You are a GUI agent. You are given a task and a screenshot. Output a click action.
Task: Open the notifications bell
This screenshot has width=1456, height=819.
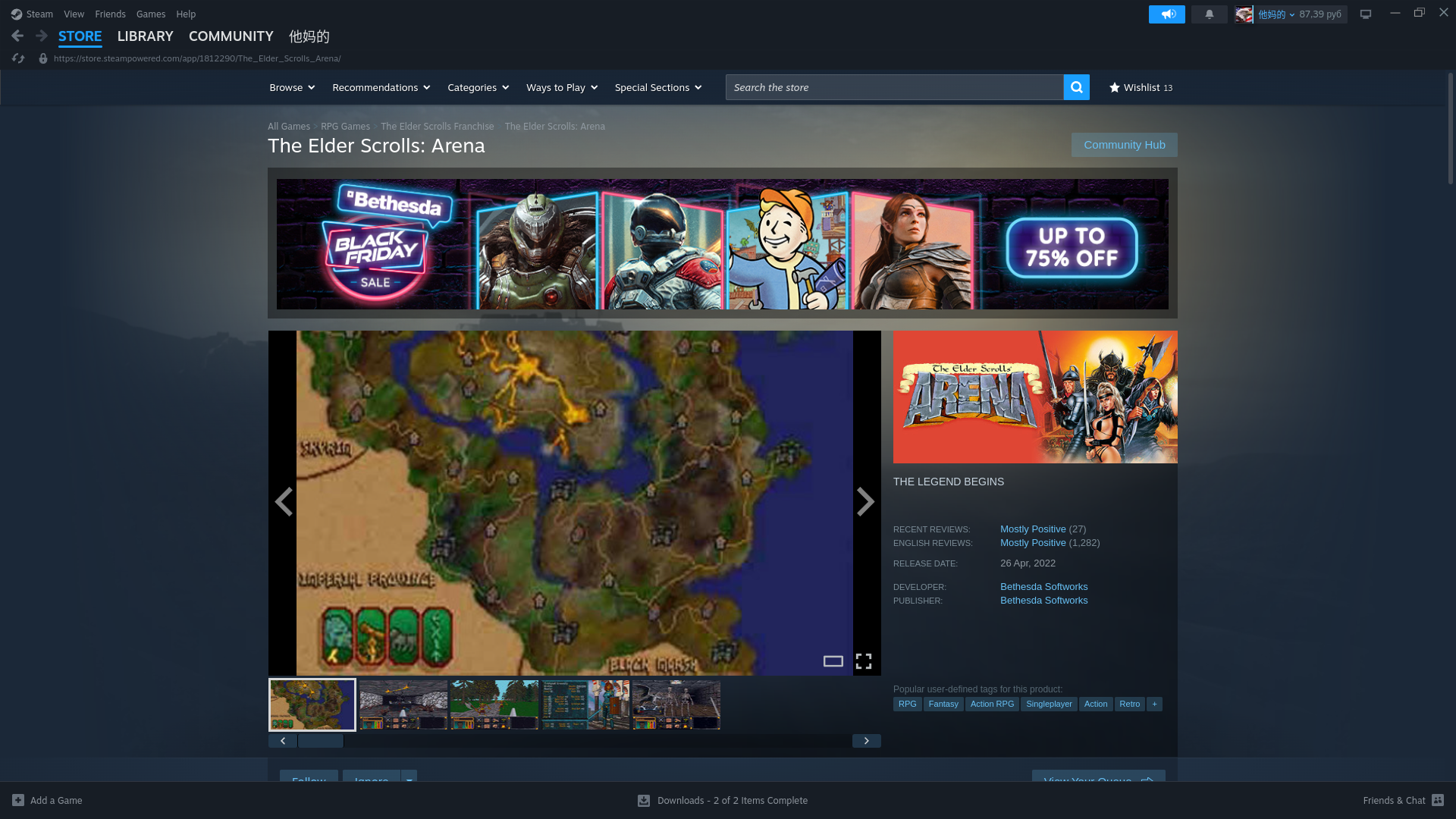(1209, 14)
